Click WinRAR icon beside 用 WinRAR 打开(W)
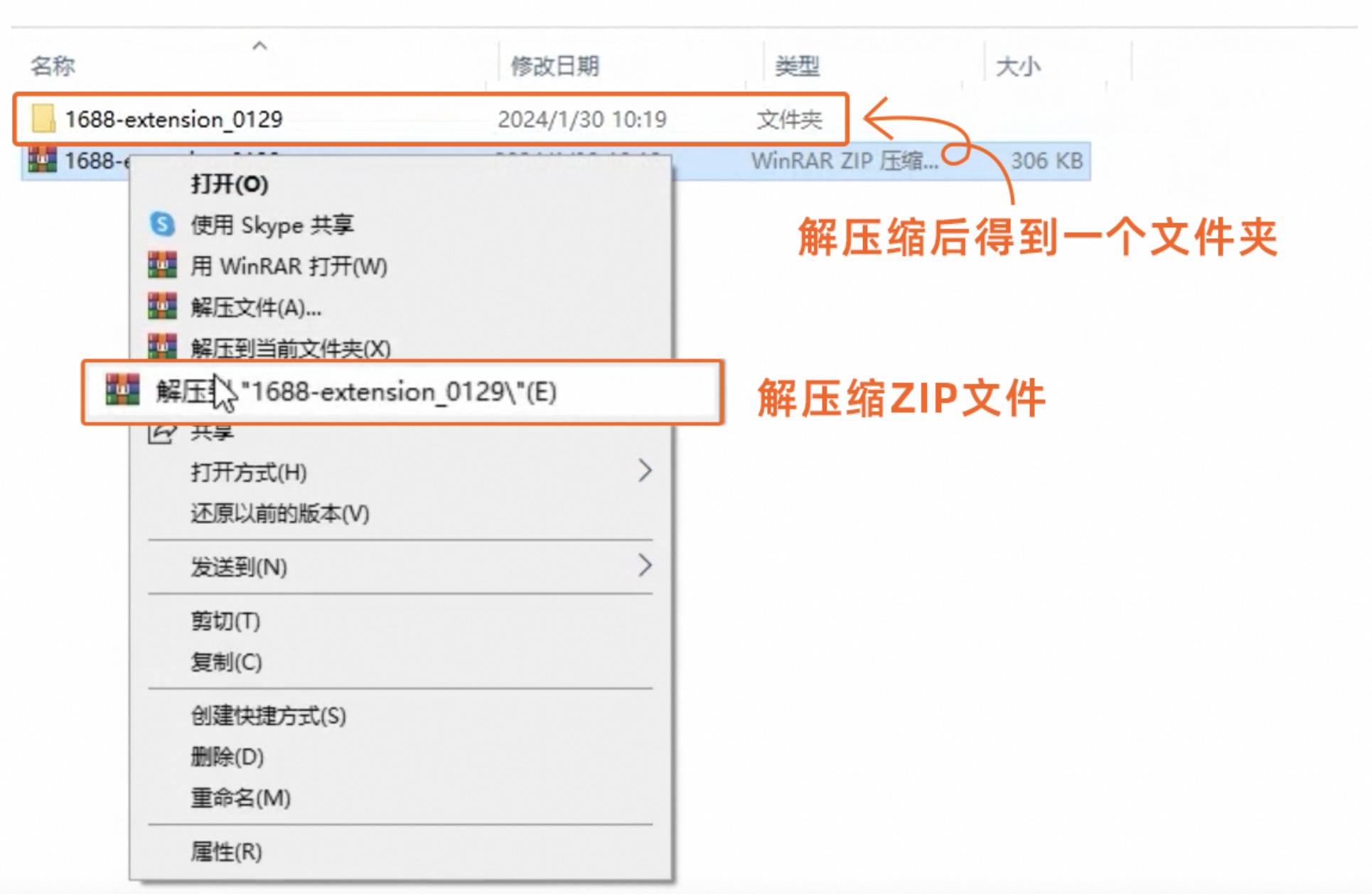Screen dimensions: 1372x894 point(162,266)
